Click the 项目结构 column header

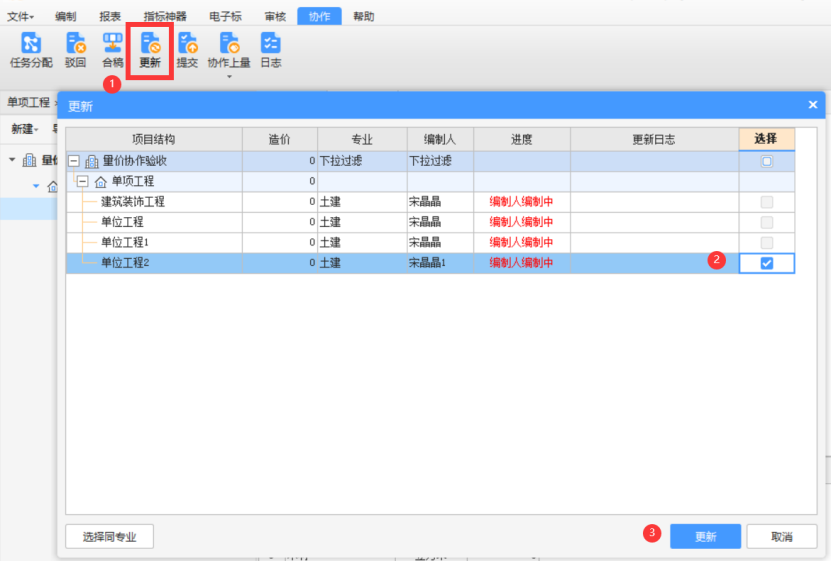pos(154,139)
